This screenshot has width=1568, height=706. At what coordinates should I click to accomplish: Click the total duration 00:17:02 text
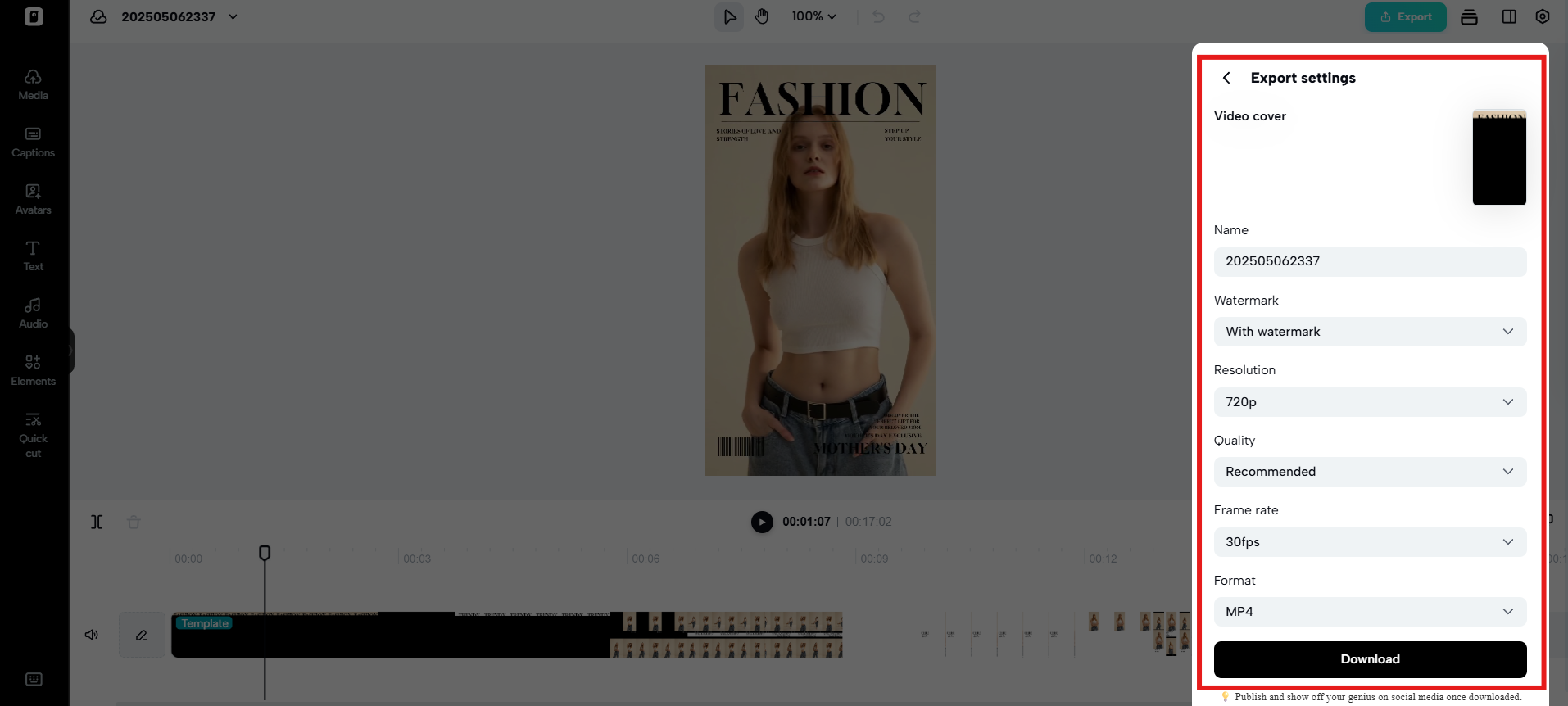(868, 522)
